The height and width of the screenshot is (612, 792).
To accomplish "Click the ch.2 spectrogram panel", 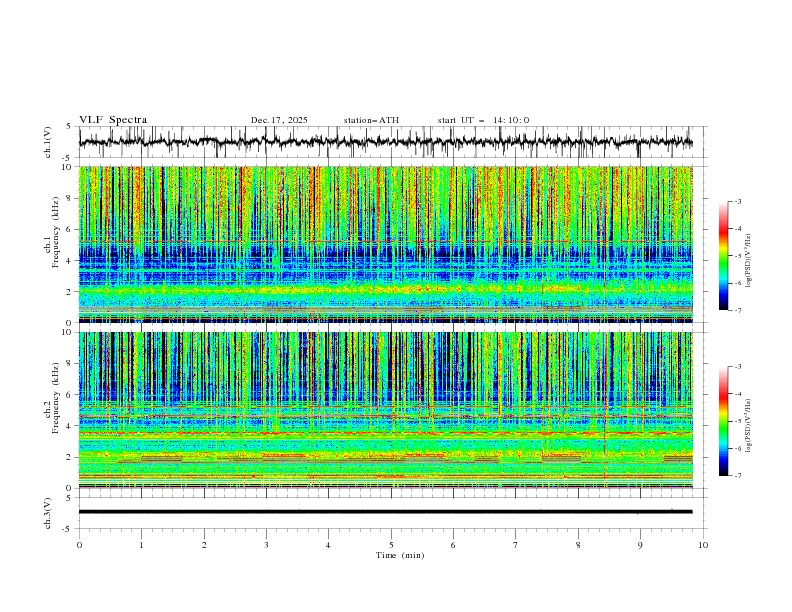I will pos(385,410).
